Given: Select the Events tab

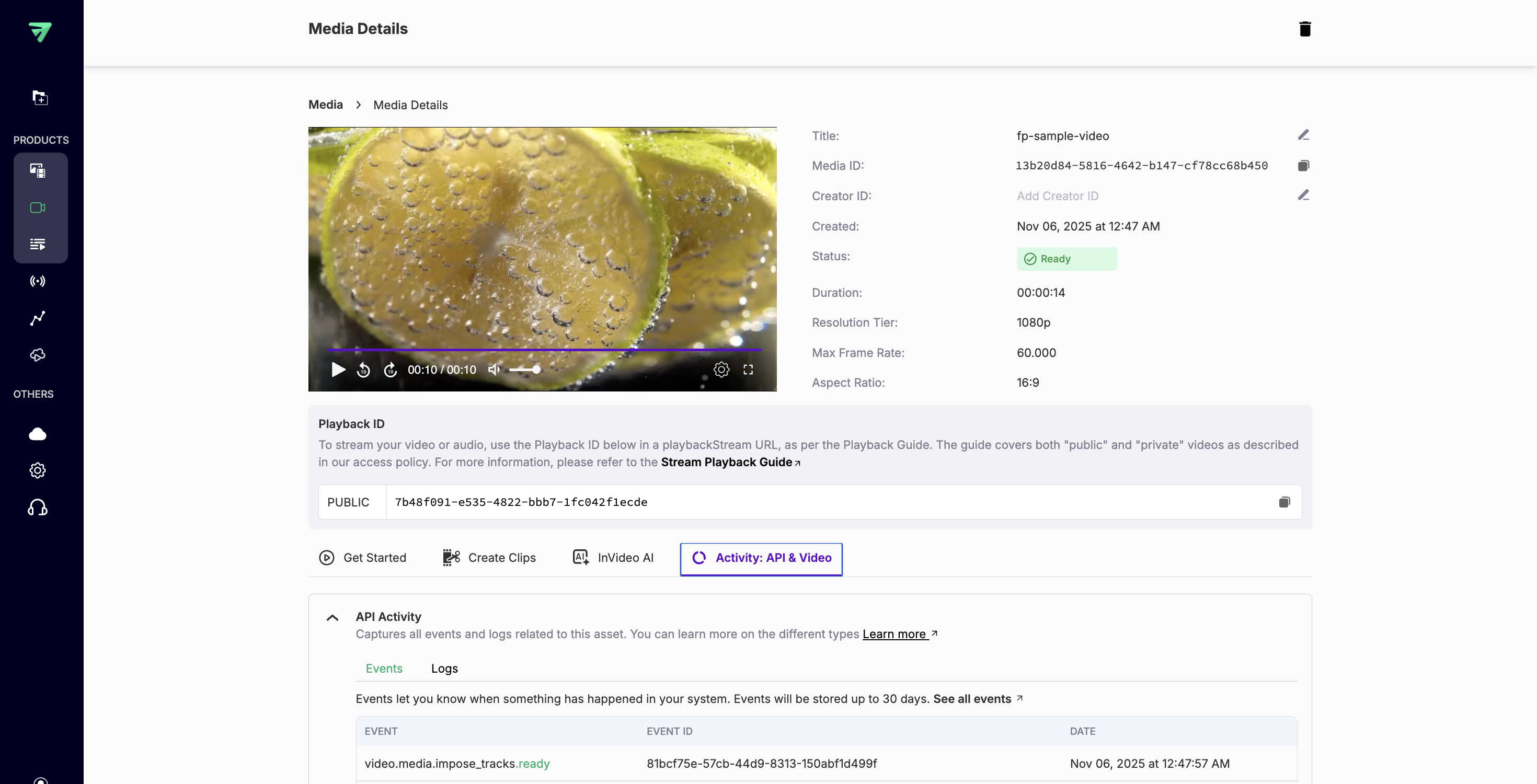Looking at the screenshot, I should click(x=384, y=668).
